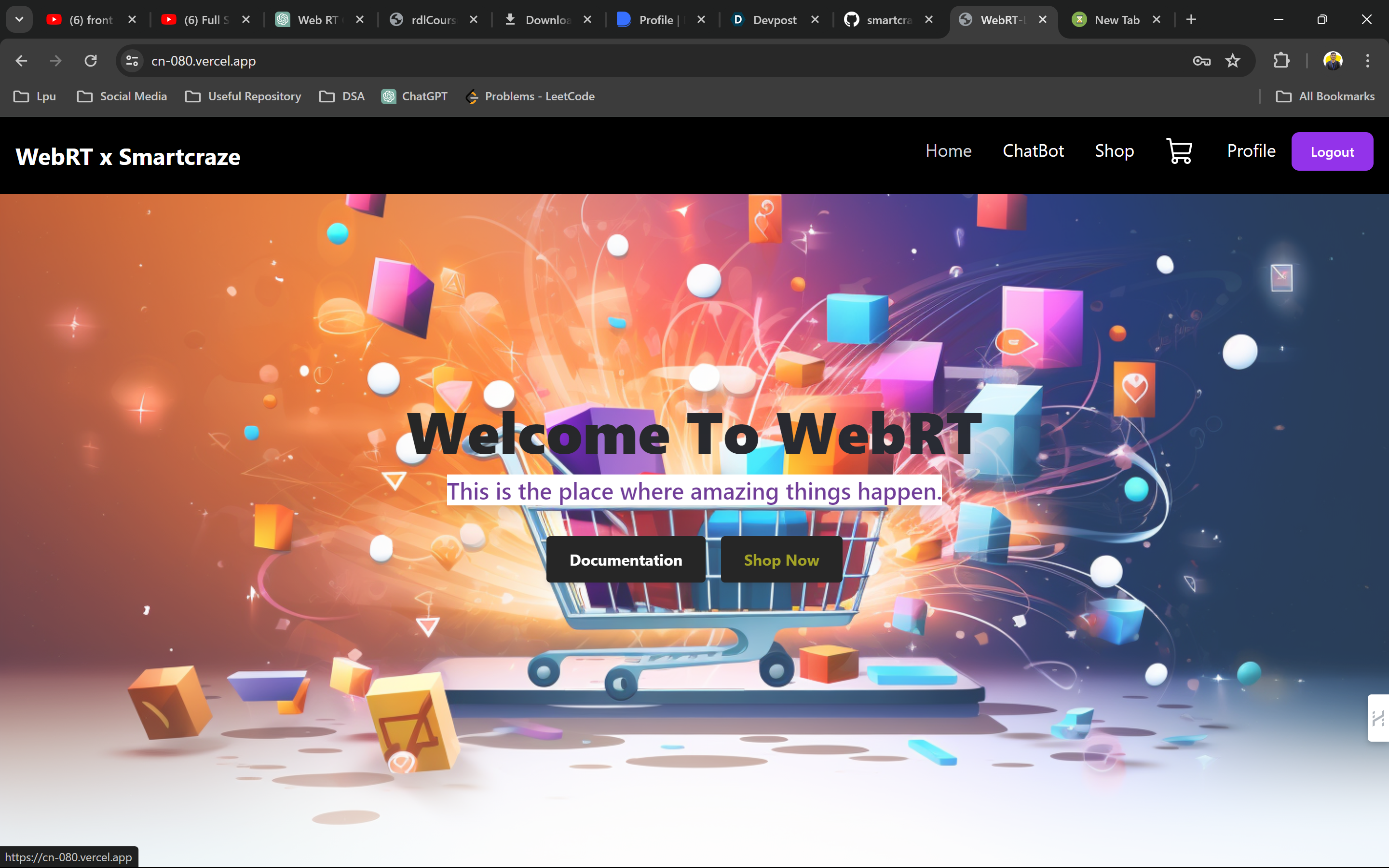Click the browser reload icon
This screenshot has height=868, width=1389.
[91, 61]
